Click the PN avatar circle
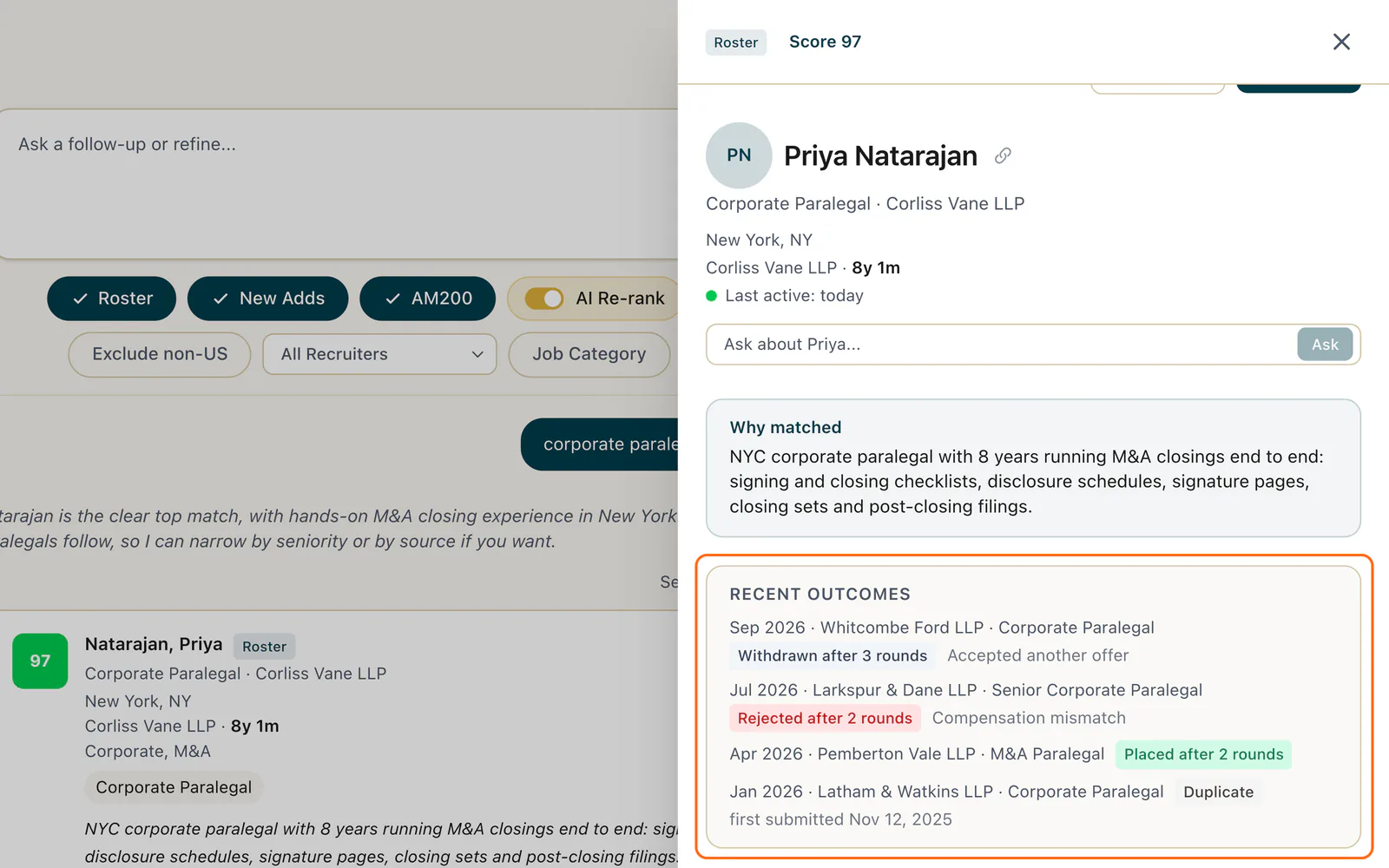 [739, 155]
